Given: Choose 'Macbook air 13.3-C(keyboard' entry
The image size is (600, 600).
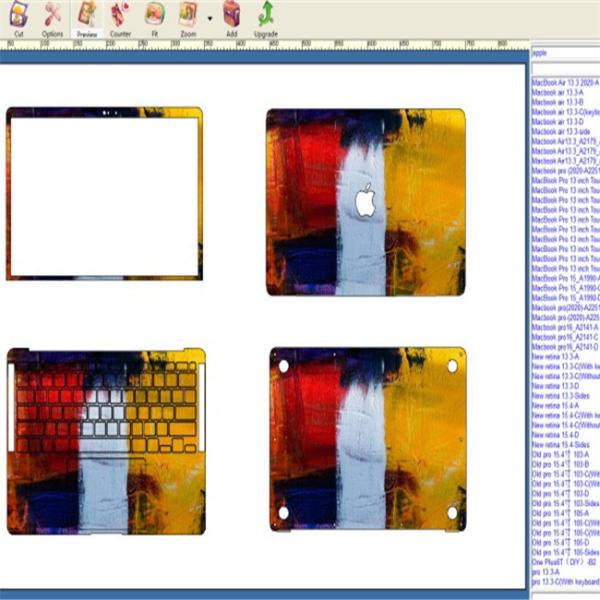Looking at the screenshot, I should click(565, 112).
